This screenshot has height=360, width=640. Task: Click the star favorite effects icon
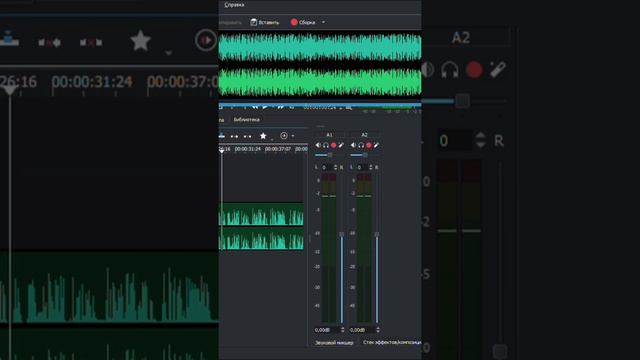pyautogui.click(x=263, y=136)
